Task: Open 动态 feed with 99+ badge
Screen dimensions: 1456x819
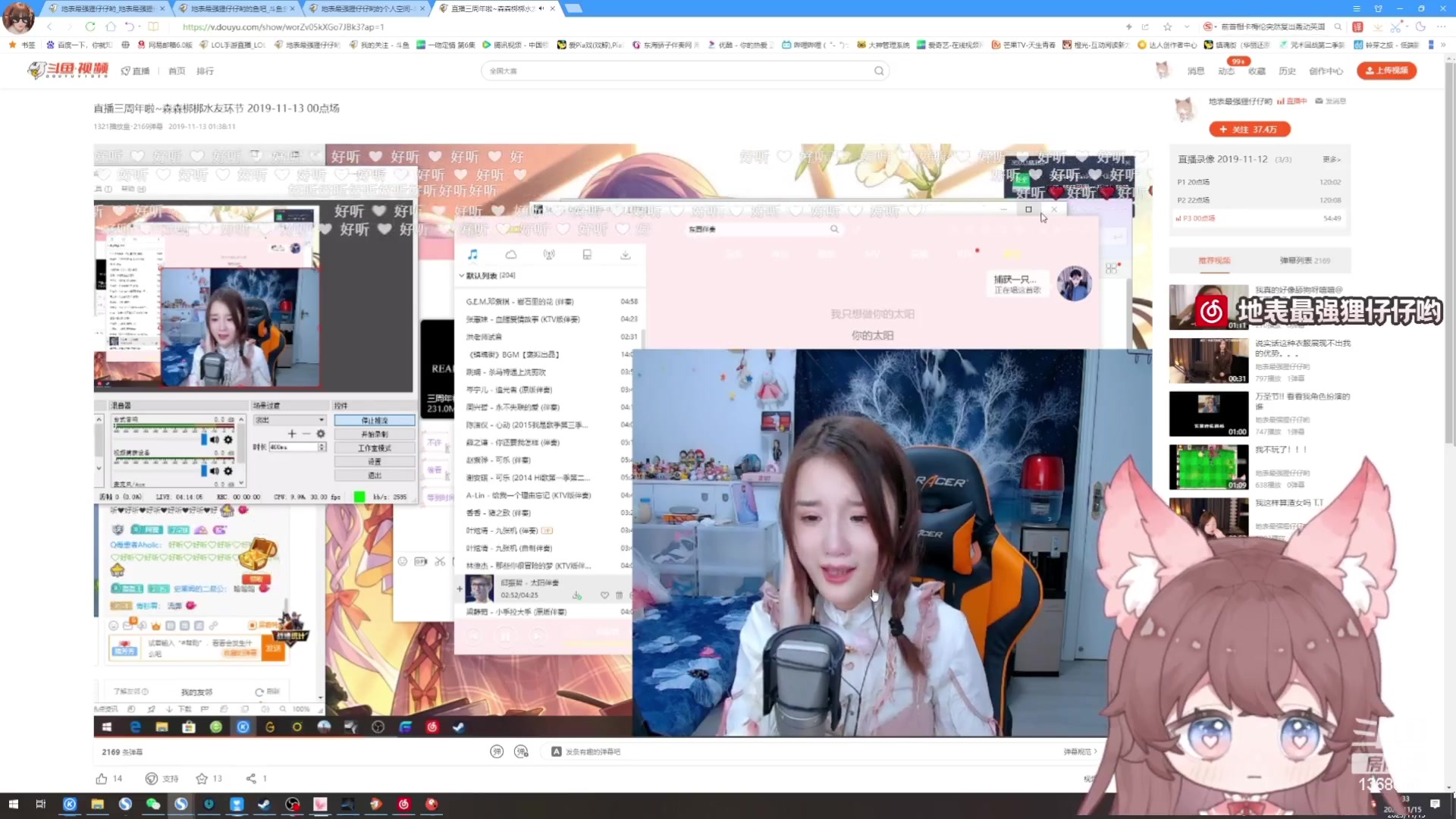Action: pos(1226,71)
